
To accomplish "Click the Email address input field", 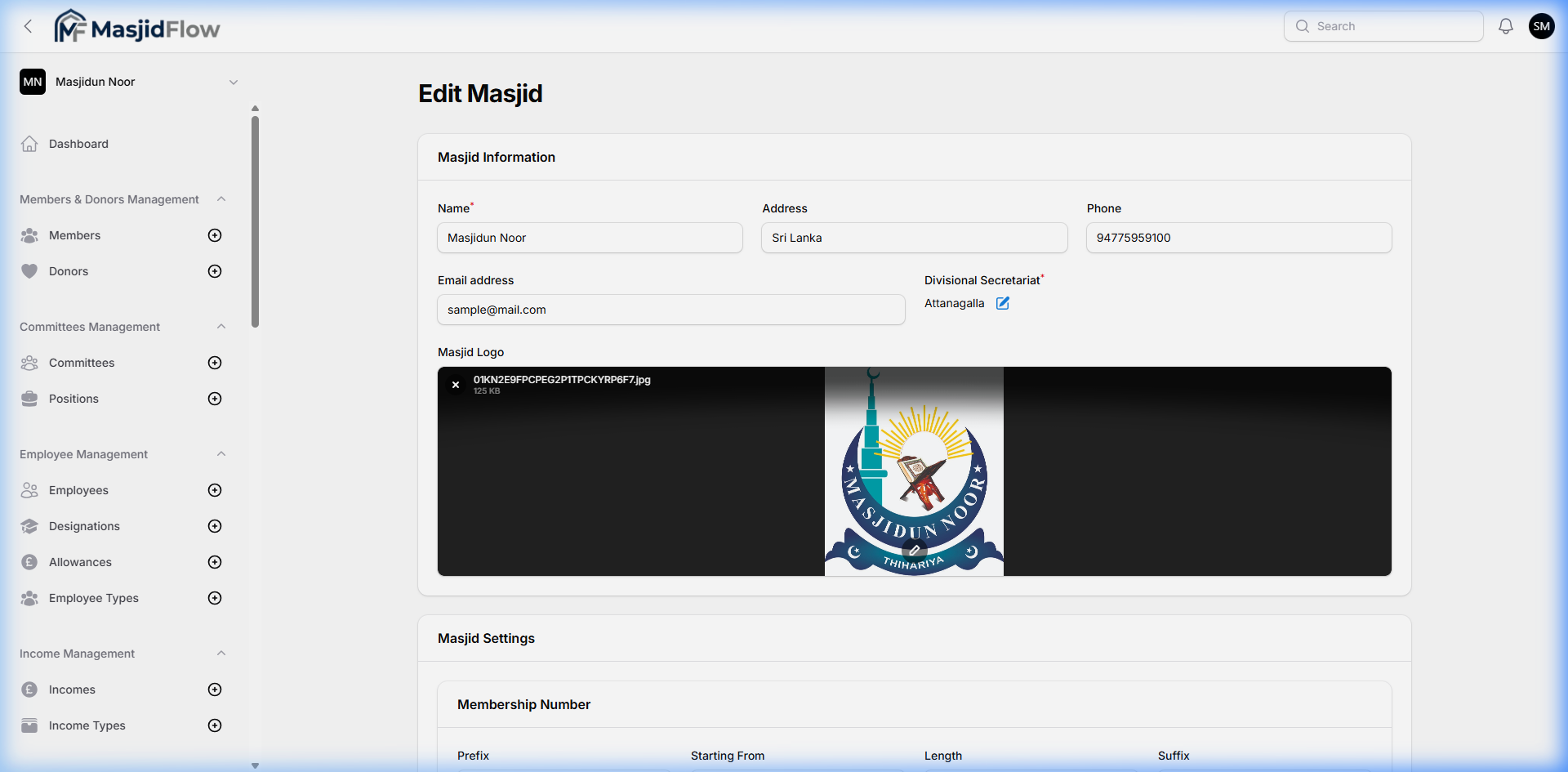I will click(670, 310).
